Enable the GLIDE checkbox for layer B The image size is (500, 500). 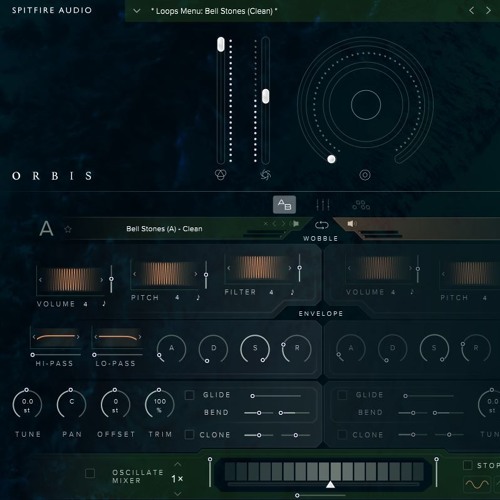342,395
